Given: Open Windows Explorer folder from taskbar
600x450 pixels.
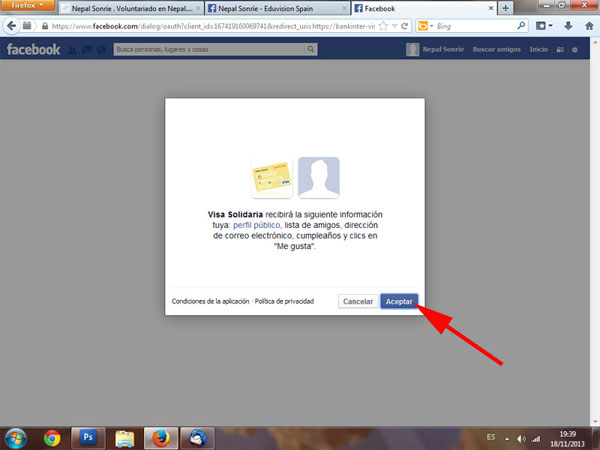Looking at the screenshot, I should (125, 439).
